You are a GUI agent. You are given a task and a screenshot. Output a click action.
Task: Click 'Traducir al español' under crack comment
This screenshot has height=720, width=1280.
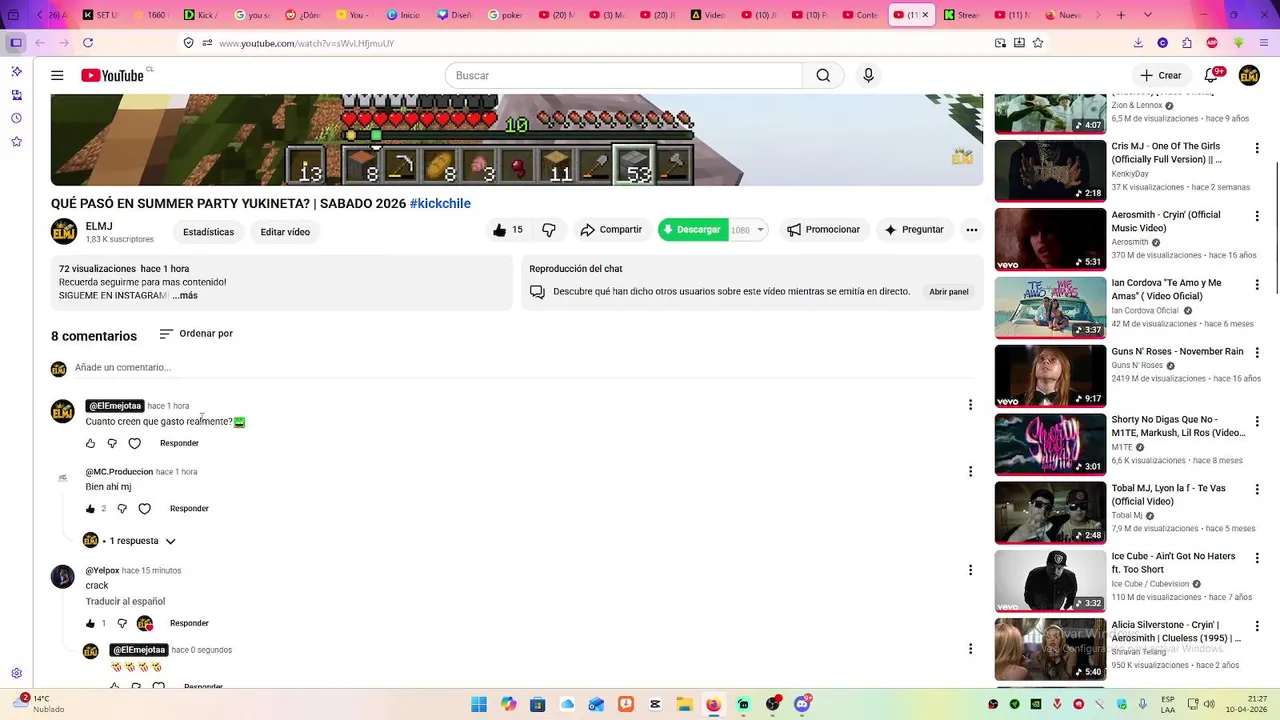125,602
